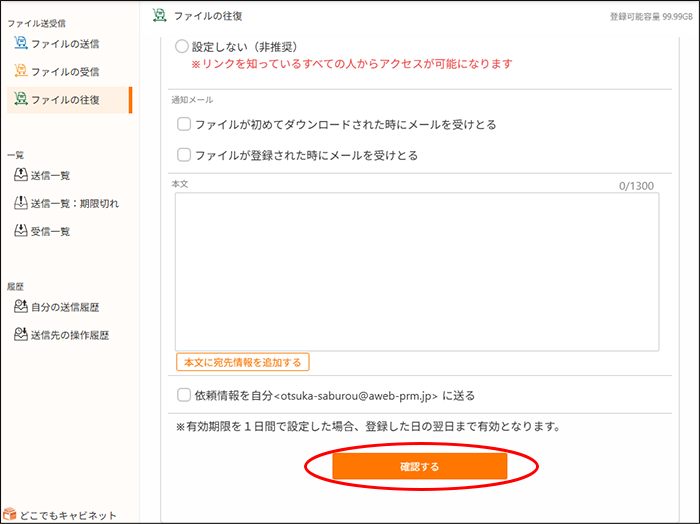
Task: Click どこでもキャビネット text link
Action: (68, 515)
